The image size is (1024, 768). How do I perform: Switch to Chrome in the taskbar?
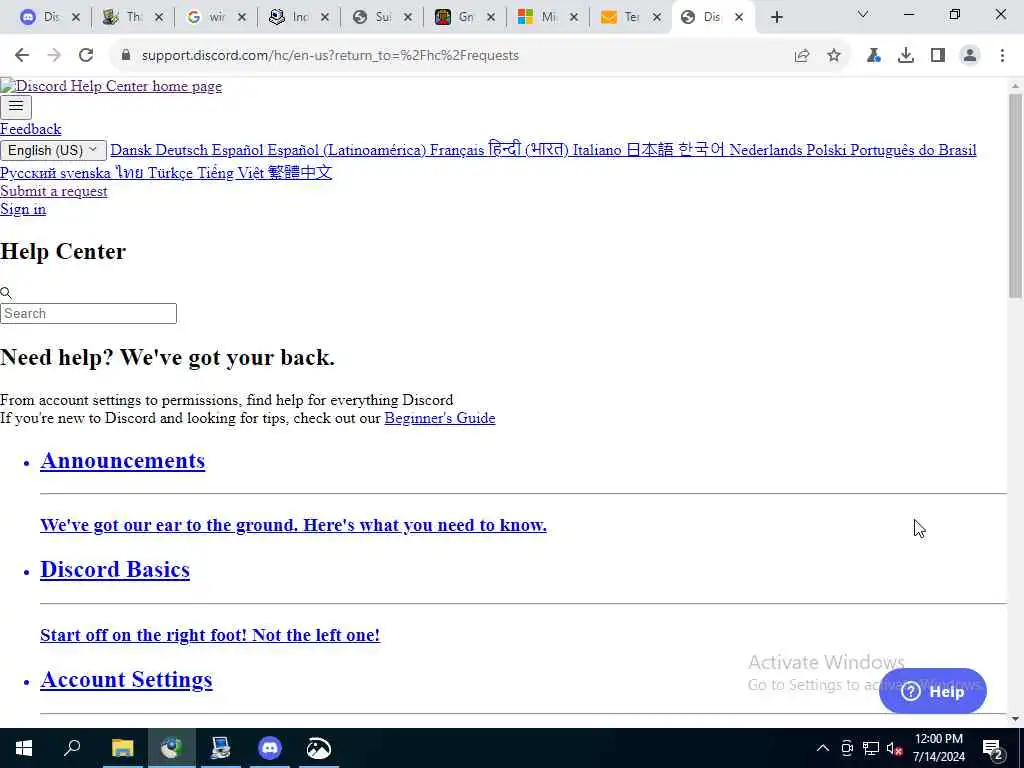point(171,748)
